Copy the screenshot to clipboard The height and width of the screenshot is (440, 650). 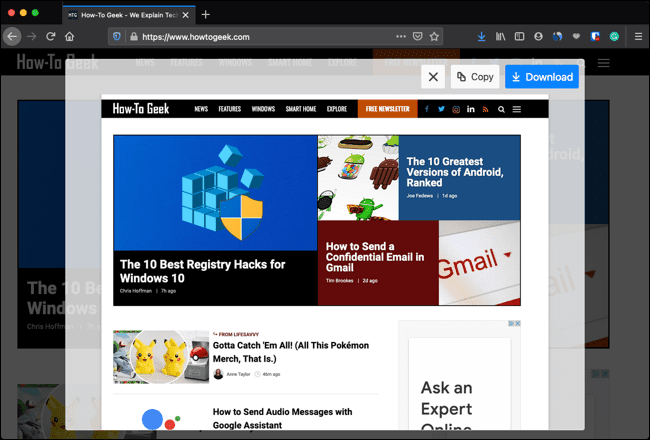[475, 77]
